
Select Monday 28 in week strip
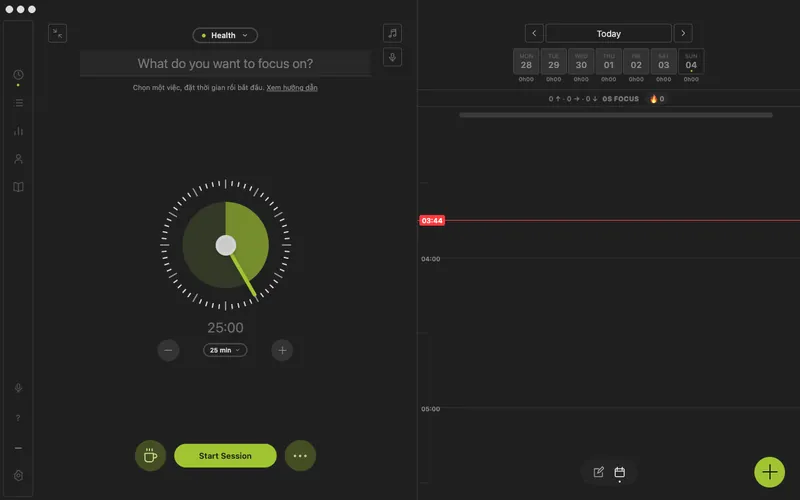[x=526, y=62]
